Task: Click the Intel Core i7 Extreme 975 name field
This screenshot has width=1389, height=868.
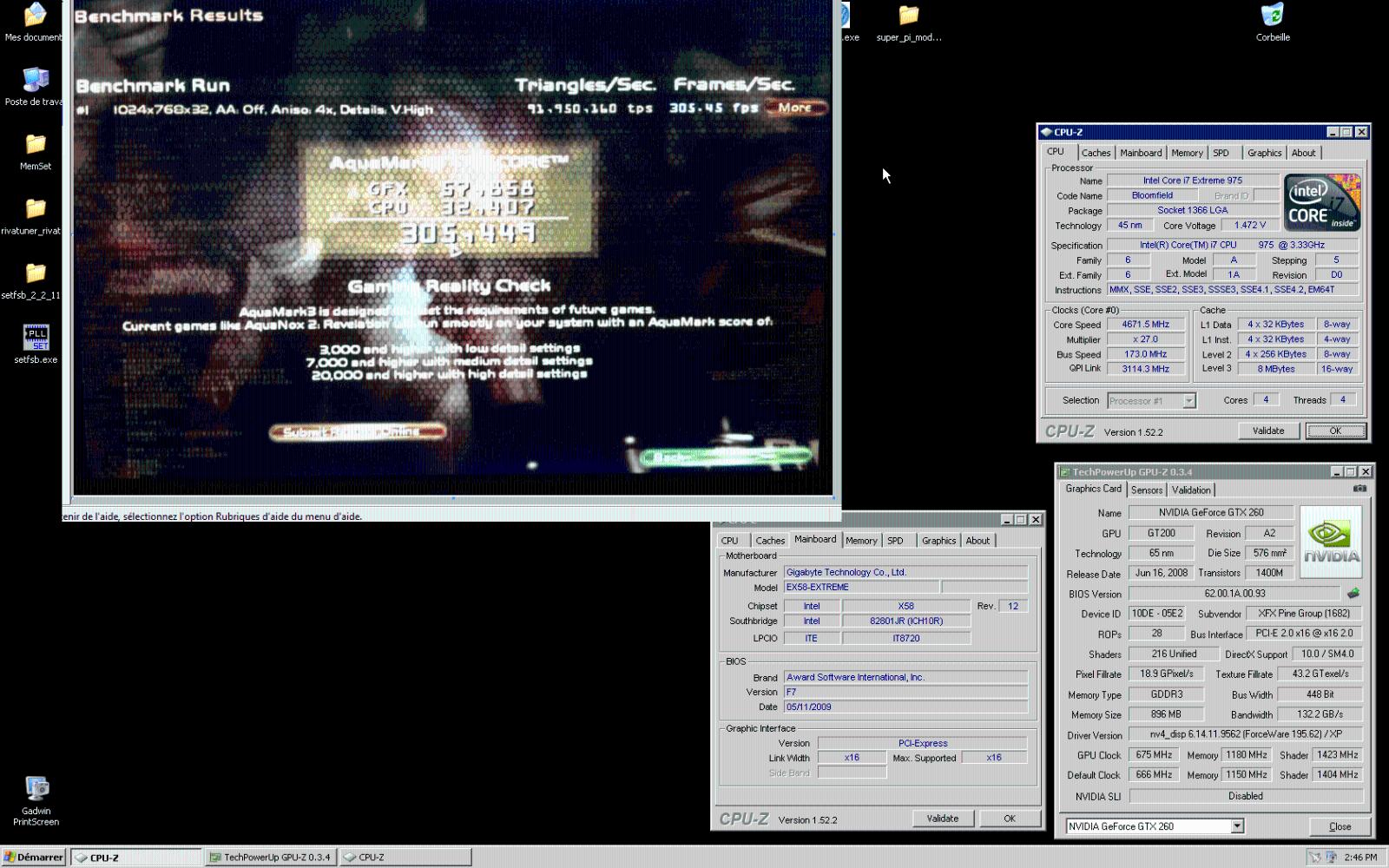Action: pos(1192,181)
